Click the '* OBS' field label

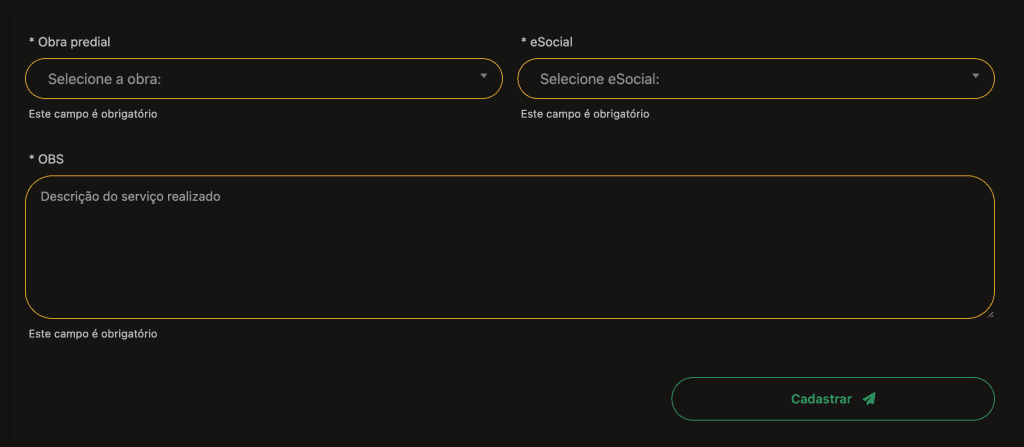point(47,159)
